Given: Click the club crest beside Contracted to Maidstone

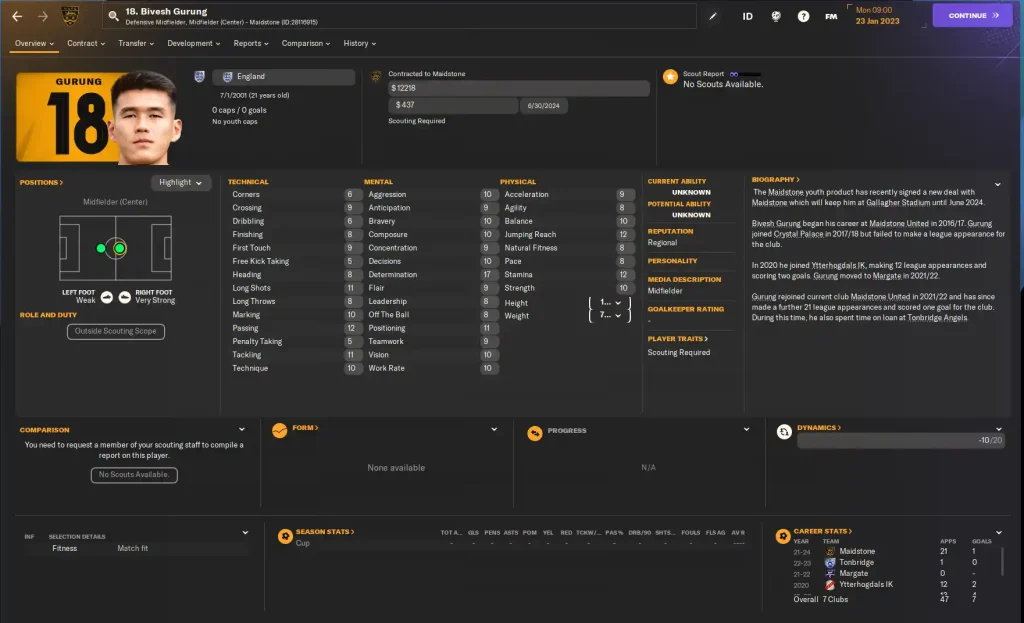Looking at the screenshot, I should click(x=376, y=76).
